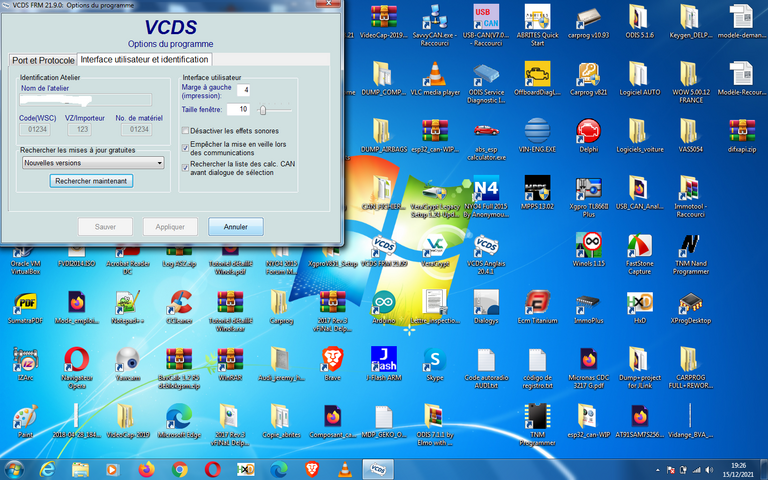The height and width of the screenshot is (480, 768).
Task: Select the OffboardDiagL... desktop icon
Action: [537, 79]
